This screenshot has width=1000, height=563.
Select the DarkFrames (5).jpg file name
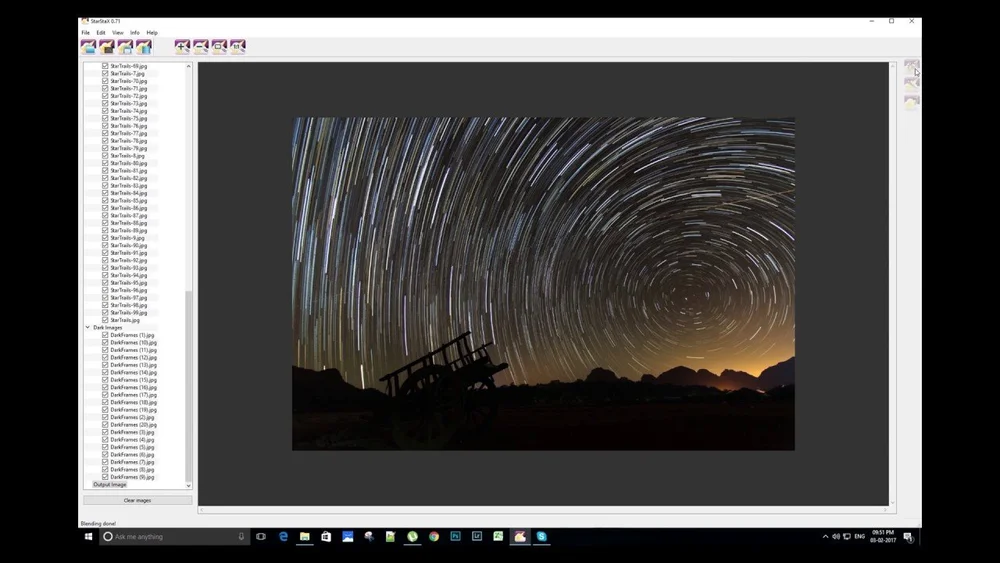click(x=132, y=447)
